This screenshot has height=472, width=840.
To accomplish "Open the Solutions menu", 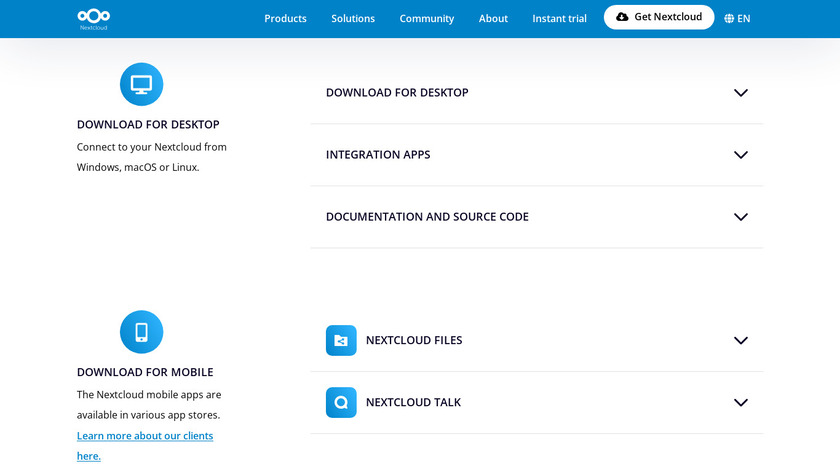I will 353,19.
